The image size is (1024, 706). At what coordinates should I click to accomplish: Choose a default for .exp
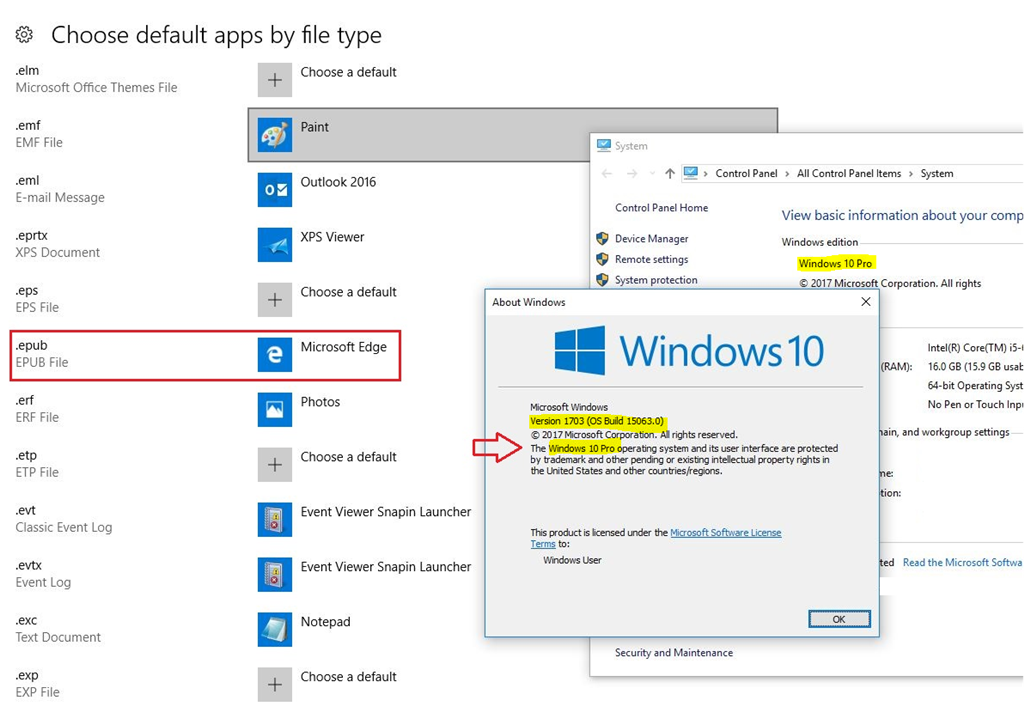click(x=348, y=677)
